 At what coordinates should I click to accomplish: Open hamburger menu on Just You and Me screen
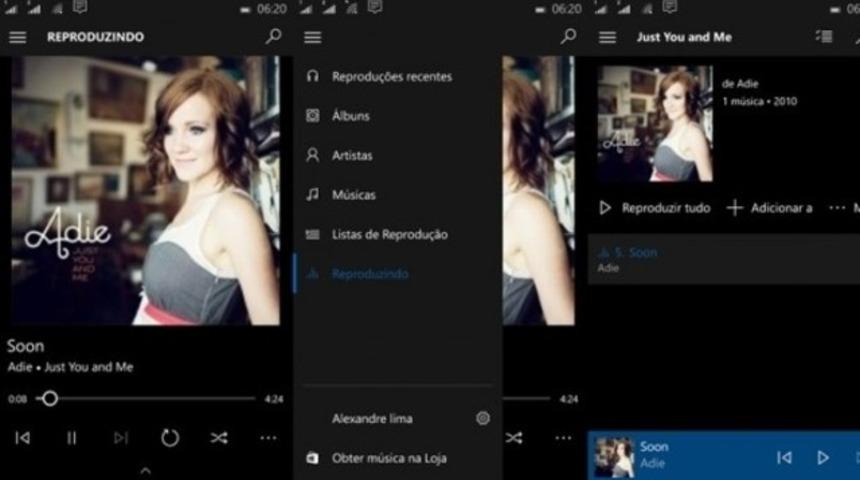(x=607, y=37)
